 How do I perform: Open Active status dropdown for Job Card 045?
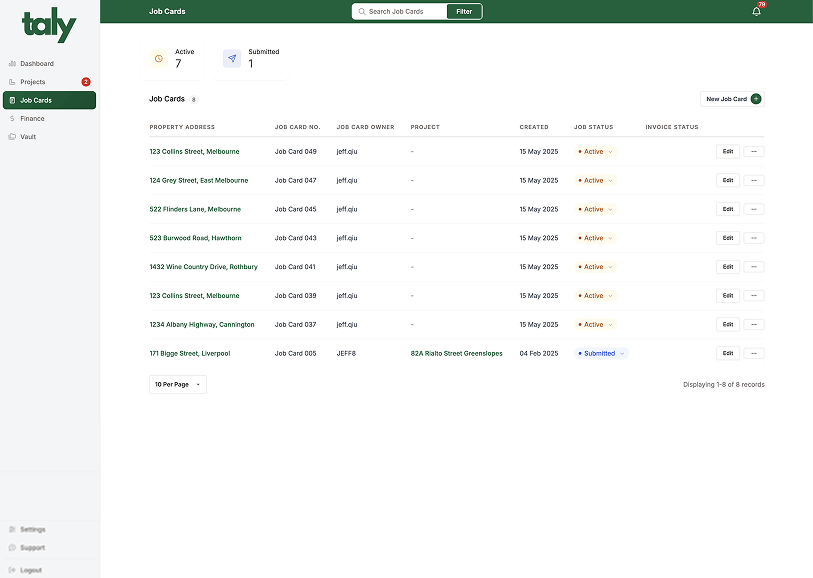pos(596,209)
